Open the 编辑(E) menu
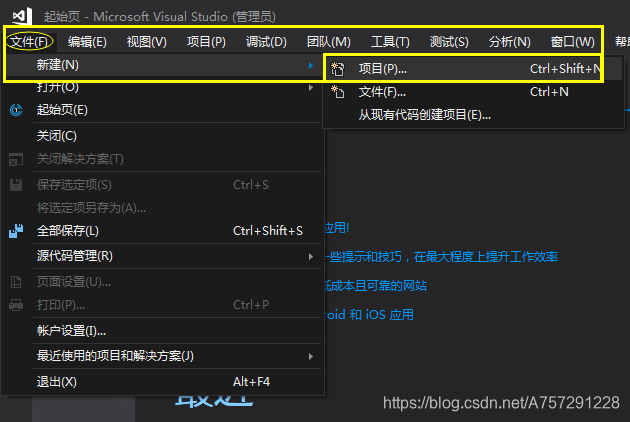 click(87, 41)
